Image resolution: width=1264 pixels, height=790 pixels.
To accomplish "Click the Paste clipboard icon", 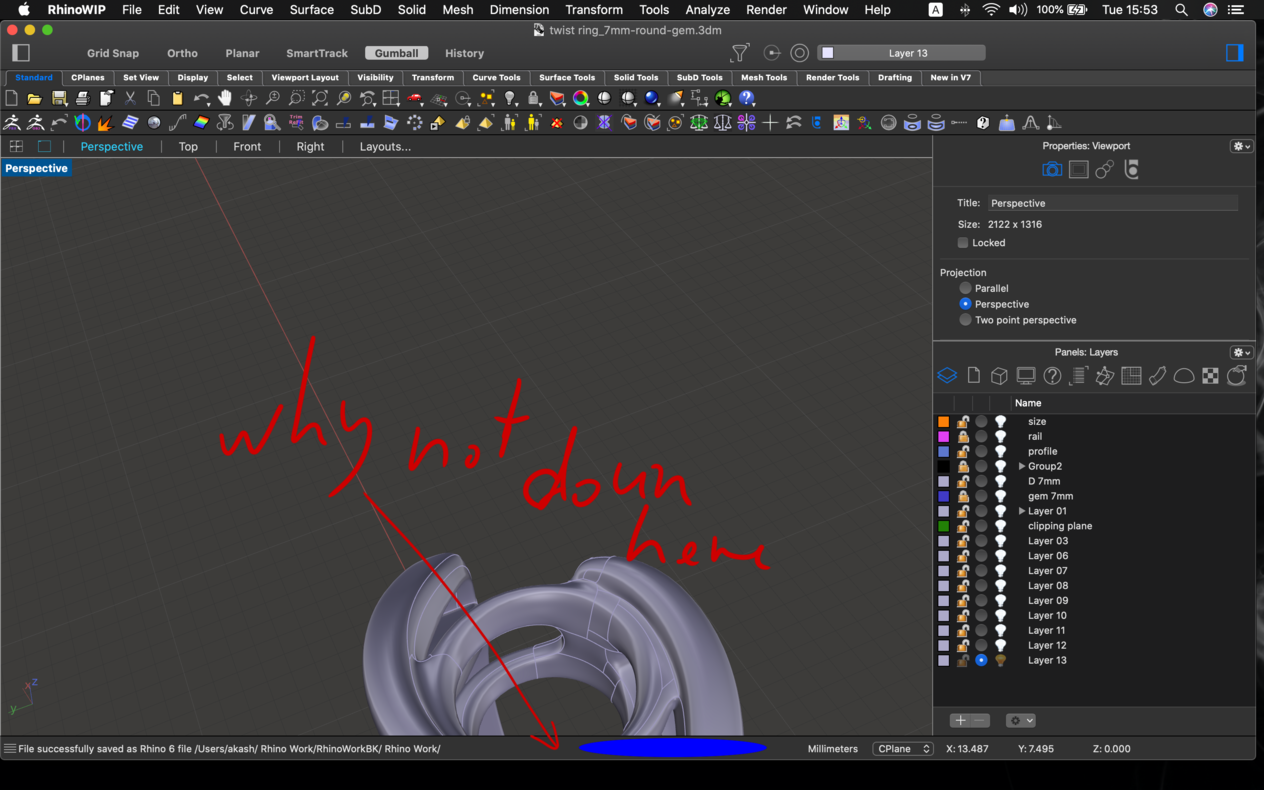I will click(177, 98).
